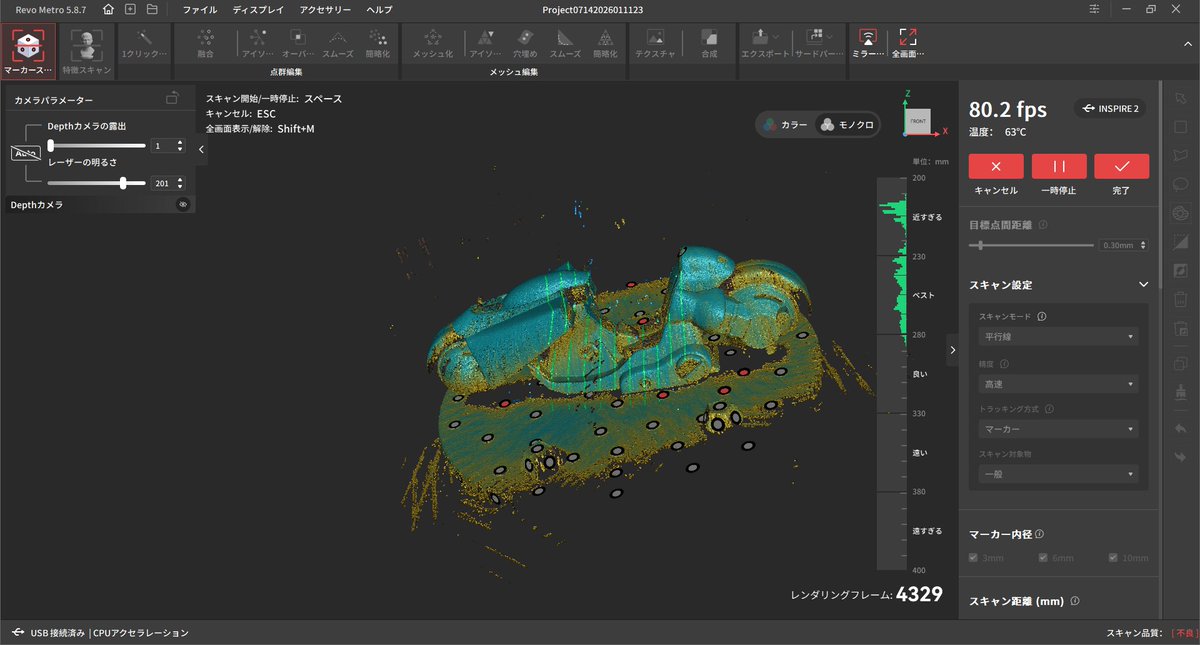Collapse the スキャン設定 section chevron
The height and width of the screenshot is (645, 1200).
(x=1144, y=285)
